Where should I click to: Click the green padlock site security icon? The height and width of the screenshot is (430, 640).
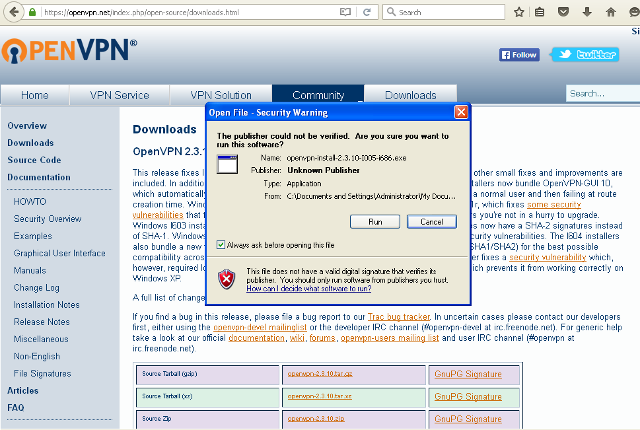tap(33, 12)
